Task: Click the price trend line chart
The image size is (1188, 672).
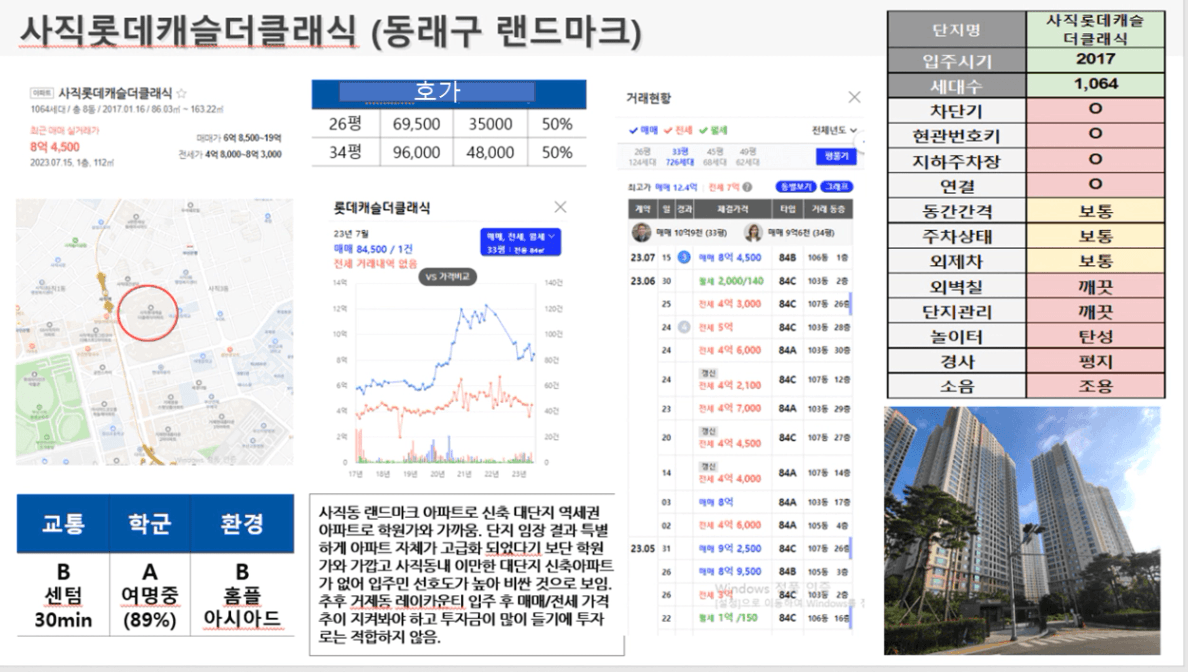Action: coord(445,371)
